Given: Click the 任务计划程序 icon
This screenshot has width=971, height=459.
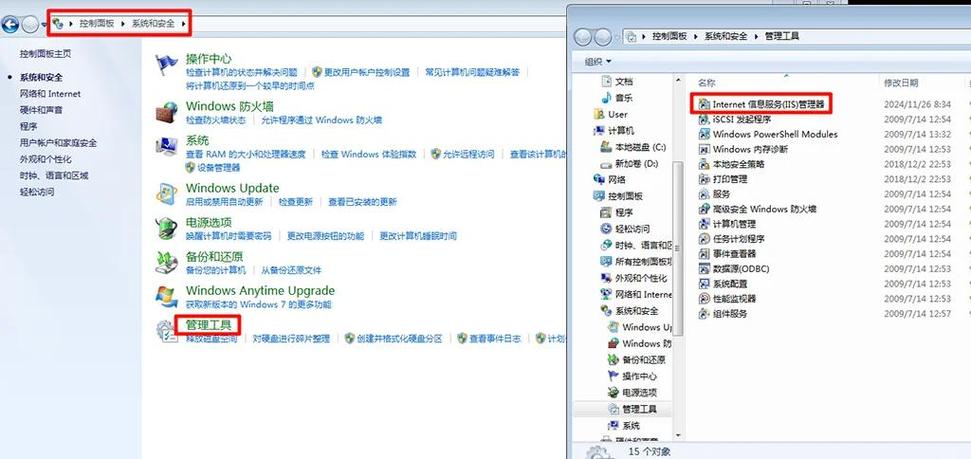Looking at the screenshot, I should (703, 238).
